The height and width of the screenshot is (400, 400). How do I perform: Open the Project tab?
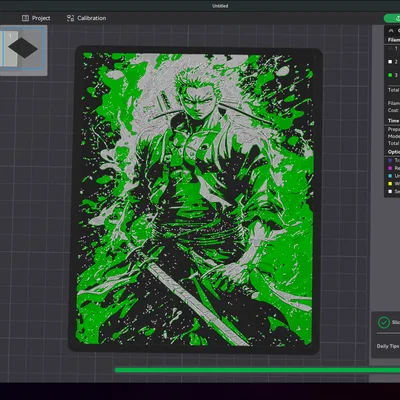coord(36,18)
